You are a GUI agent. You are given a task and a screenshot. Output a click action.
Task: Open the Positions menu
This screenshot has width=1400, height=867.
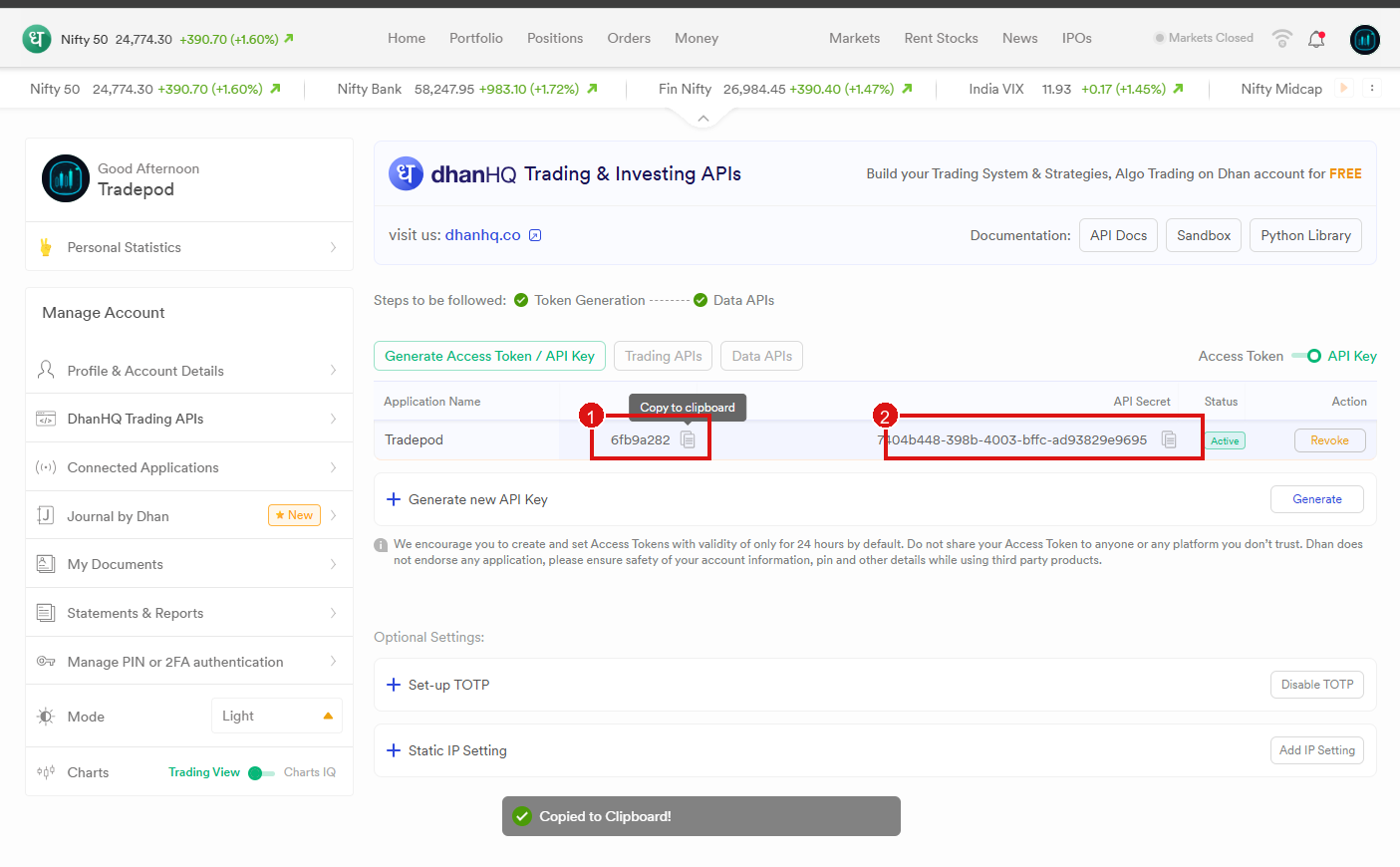click(x=555, y=39)
